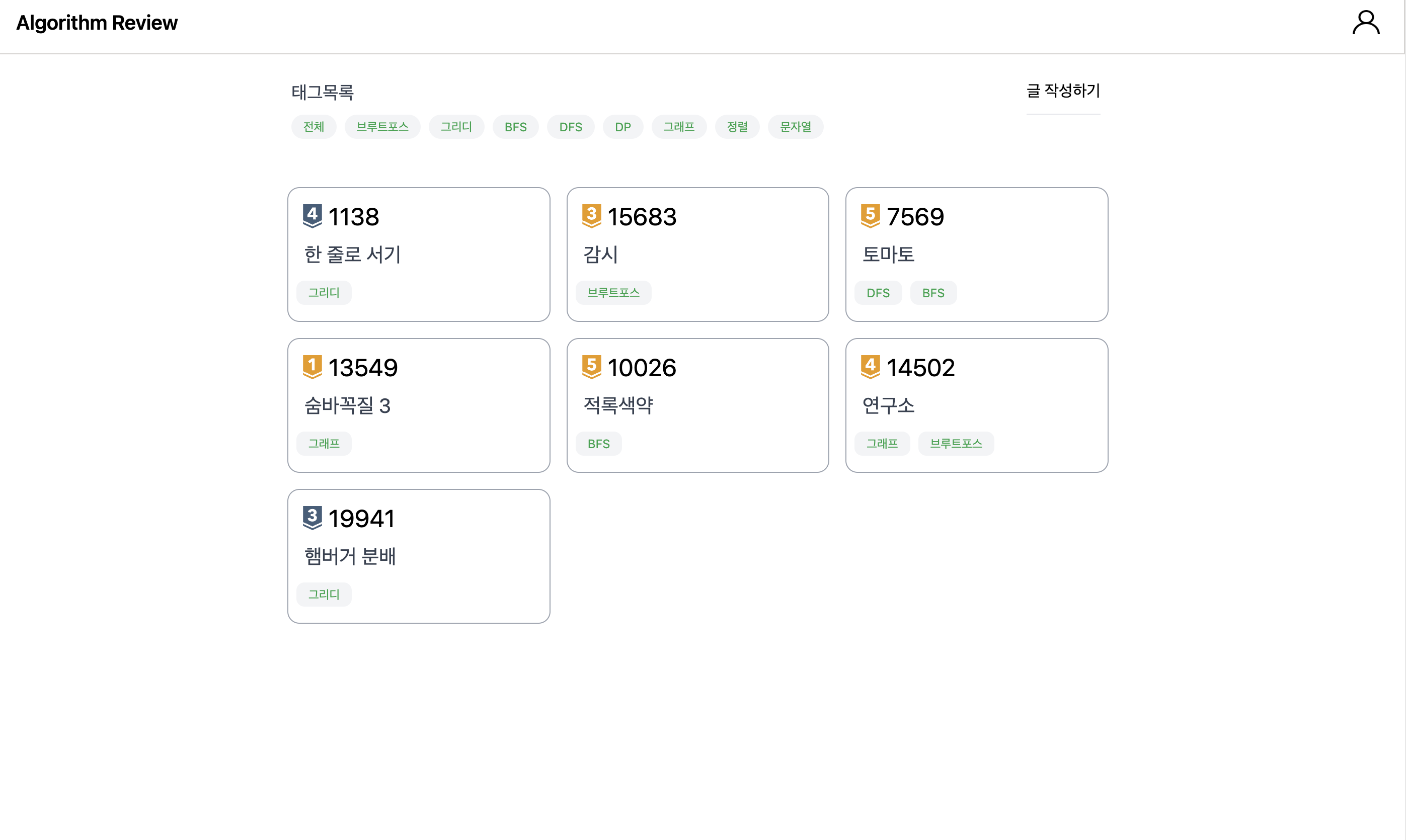Choose the 브루트포스 tag in tag list
The image size is (1406, 840).
(x=382, y=127)
